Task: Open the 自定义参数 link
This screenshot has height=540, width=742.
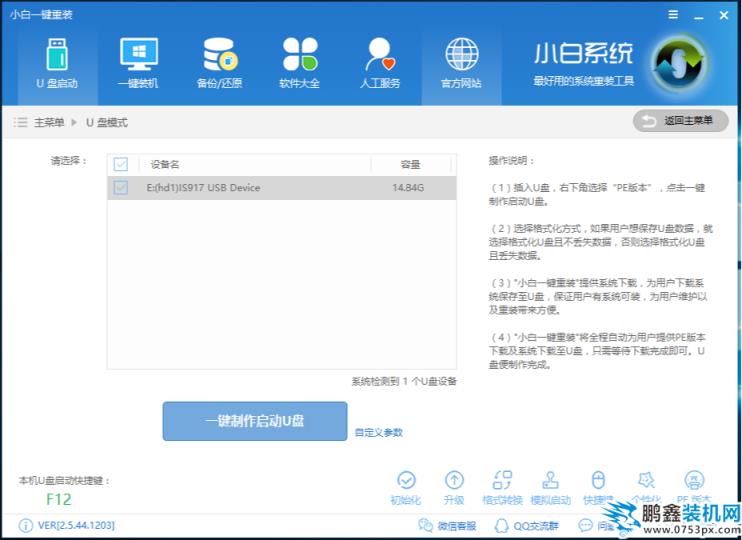Action: tap(379, 432)
